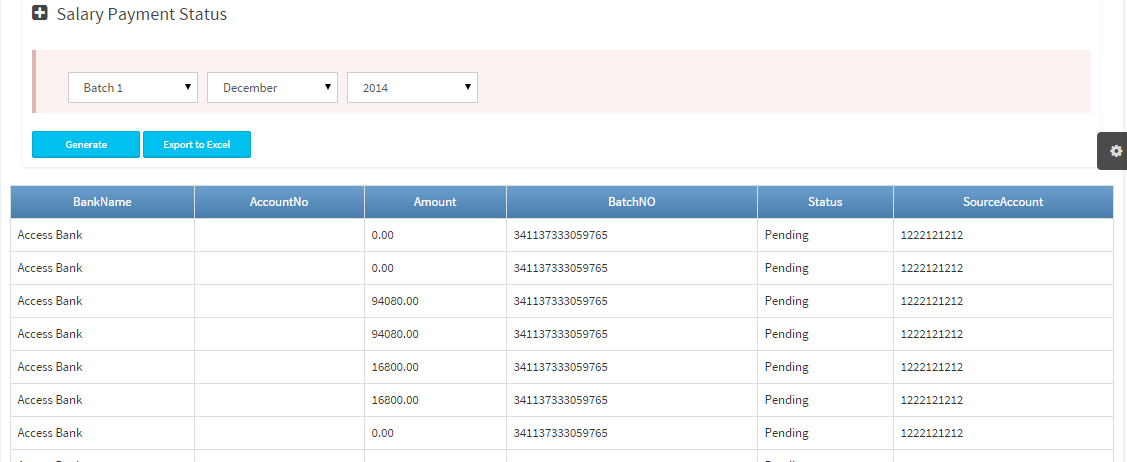Open the Batch 1 dropdown
Image resolution: width=1127 pixels, height=462 pixels.
coord(132,88)
